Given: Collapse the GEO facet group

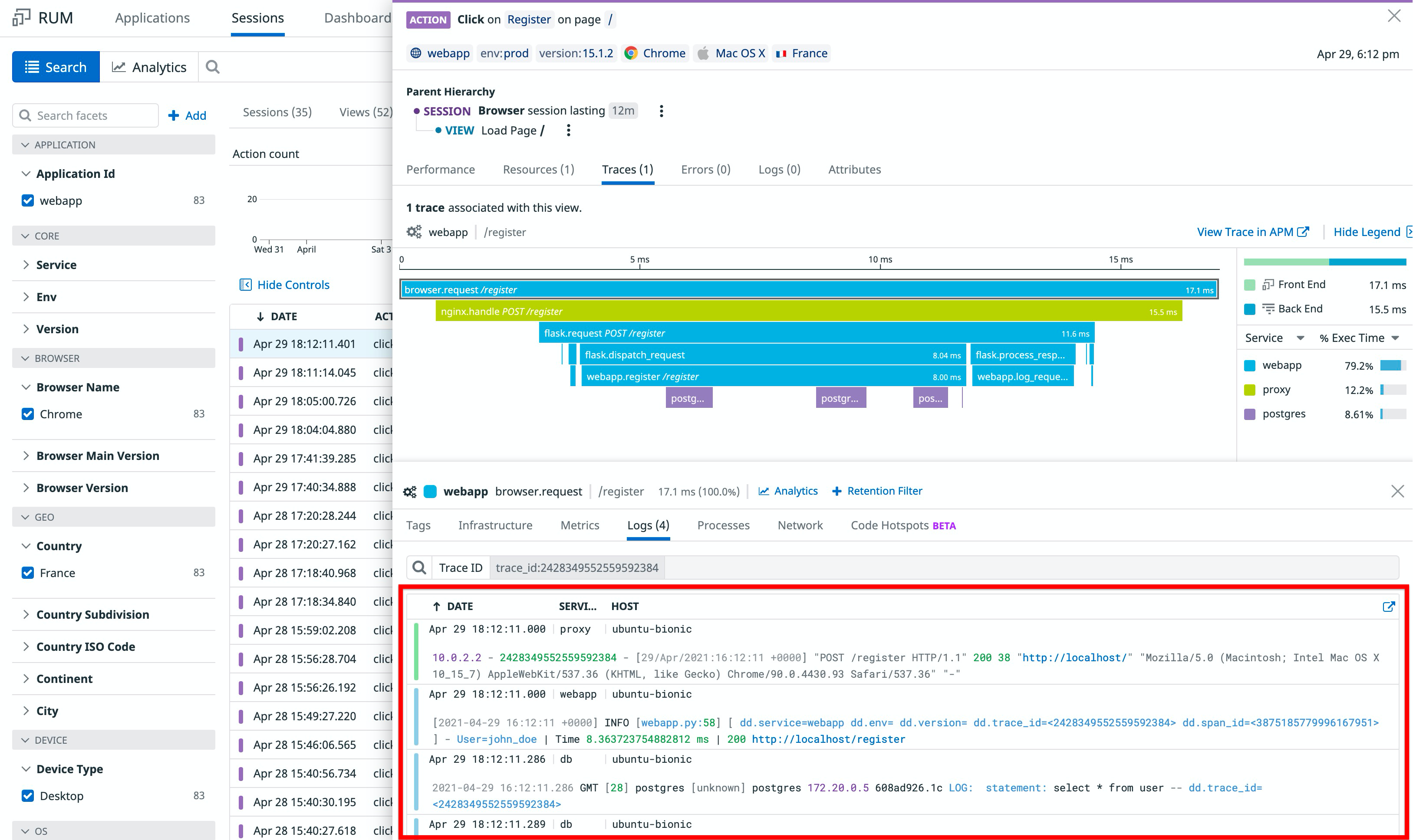Looking at the screenshot, I should [x=113, y=517].
